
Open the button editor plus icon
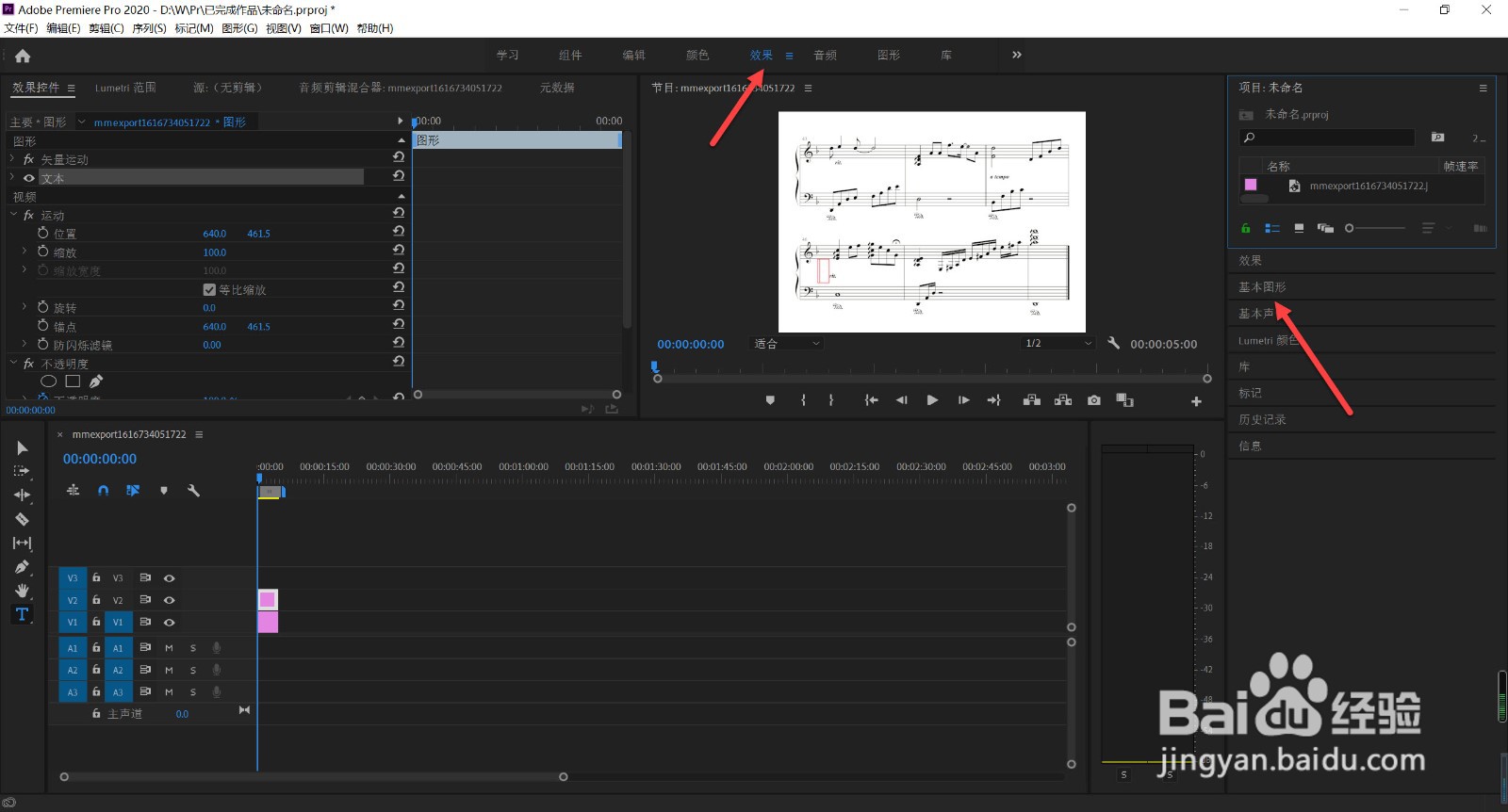coord(1196,401)
